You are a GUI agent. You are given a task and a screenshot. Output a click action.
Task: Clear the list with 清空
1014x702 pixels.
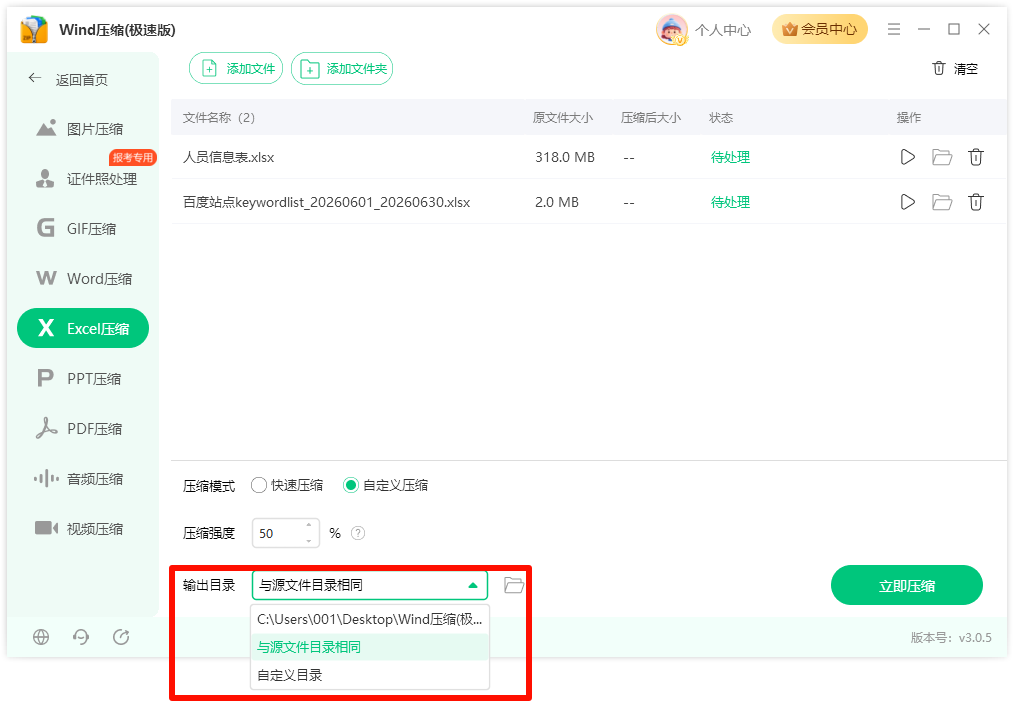point(955,69)
